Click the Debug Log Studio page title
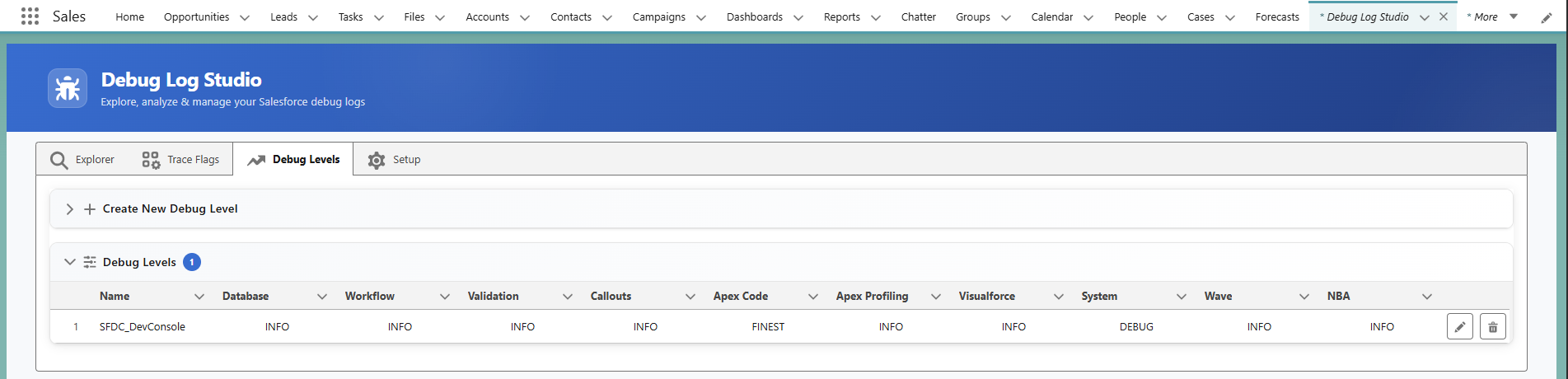1568x379 pixels. [x=181, y=80]
